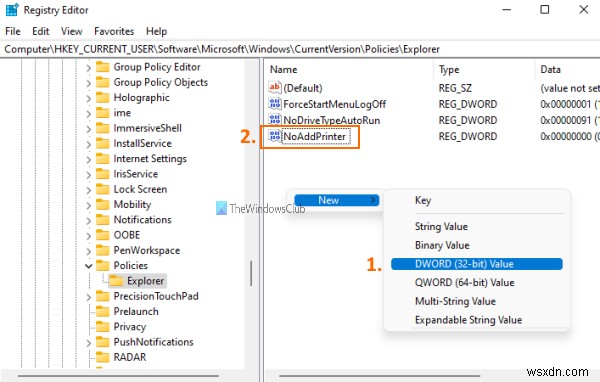The width and height of the screenshot is (600, 382).
Task: Expand the Holographic key
Action: click(88, 99)
